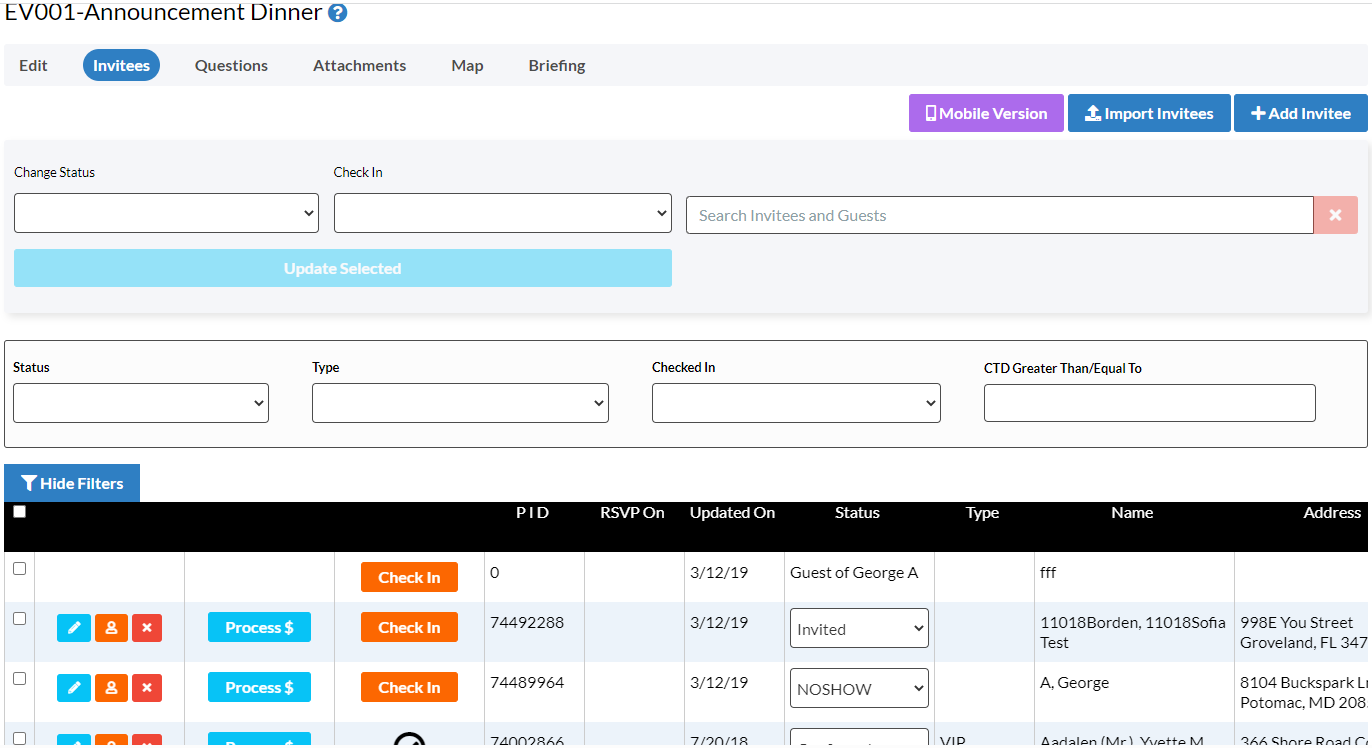Click Import Invitees button
Viewport: 1372px width, 748px height.
pyautogui.click(x=1149, y=113)
